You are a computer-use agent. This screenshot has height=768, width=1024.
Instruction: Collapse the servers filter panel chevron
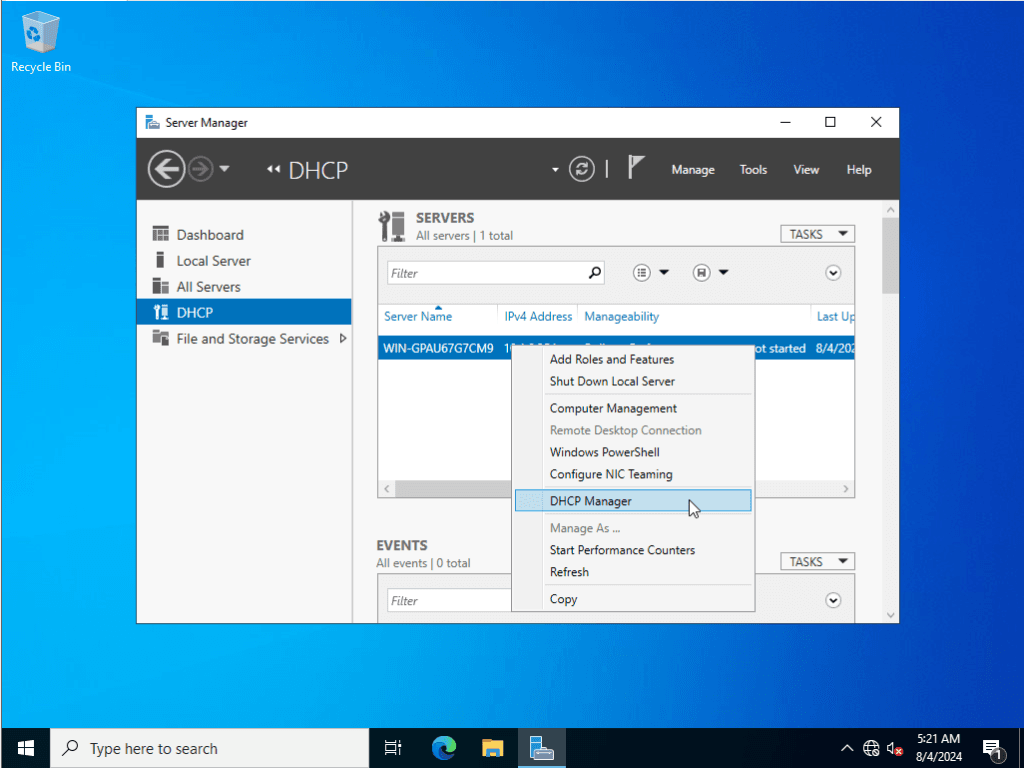tap(833, 273)
